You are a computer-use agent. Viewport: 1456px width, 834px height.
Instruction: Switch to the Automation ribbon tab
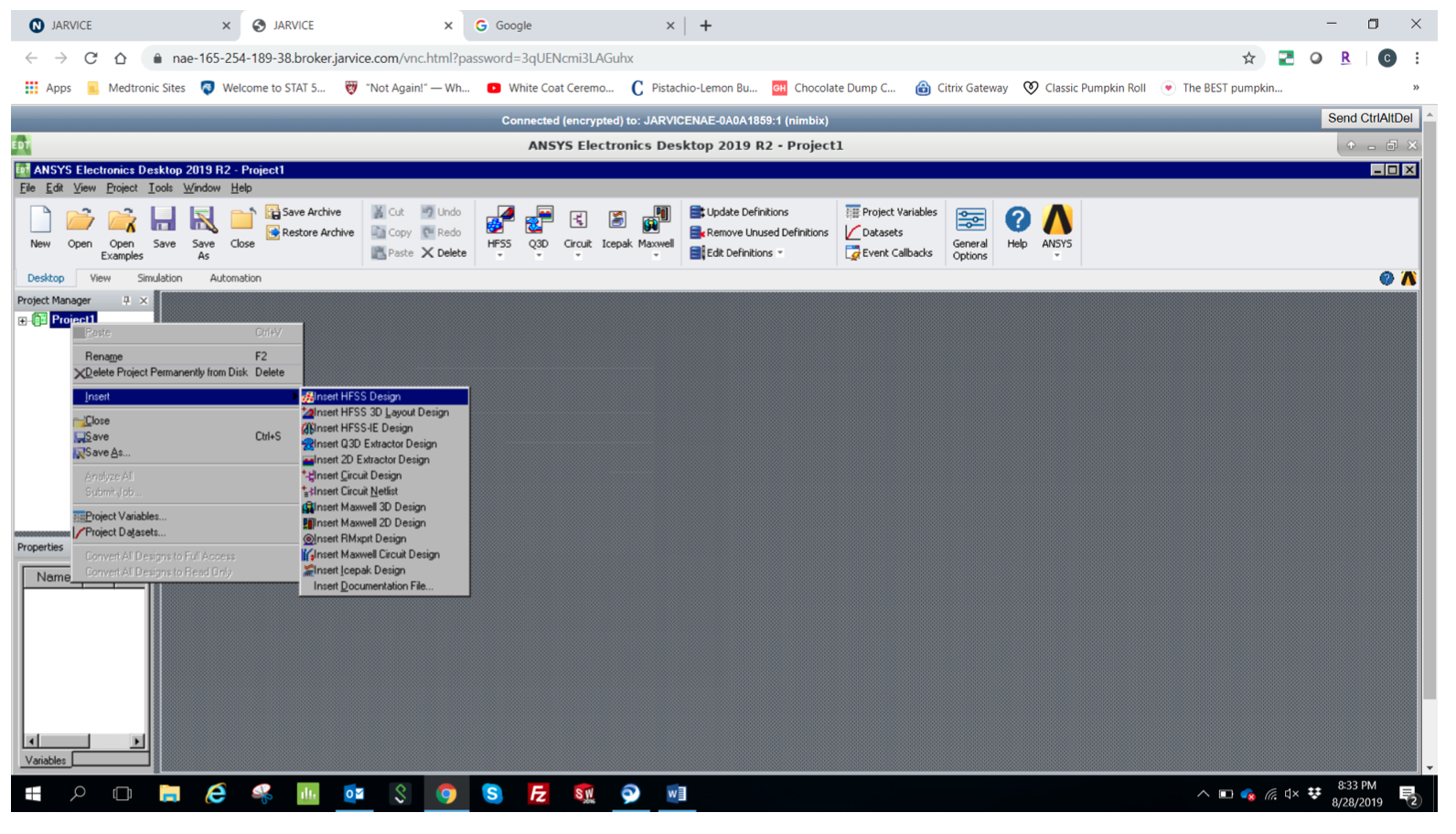coord(235,278)
